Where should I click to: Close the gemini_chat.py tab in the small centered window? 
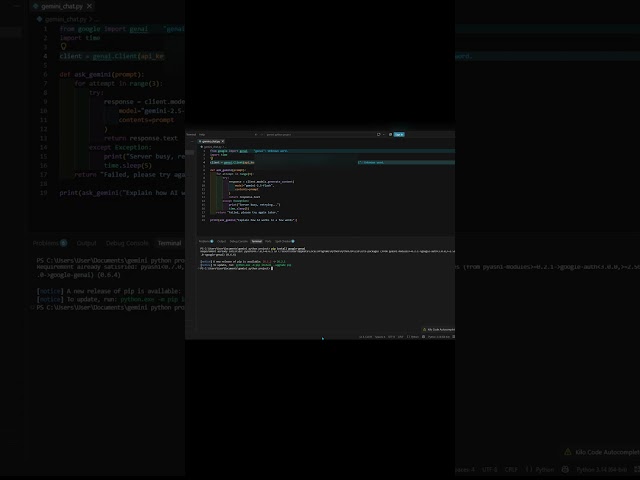223,141
